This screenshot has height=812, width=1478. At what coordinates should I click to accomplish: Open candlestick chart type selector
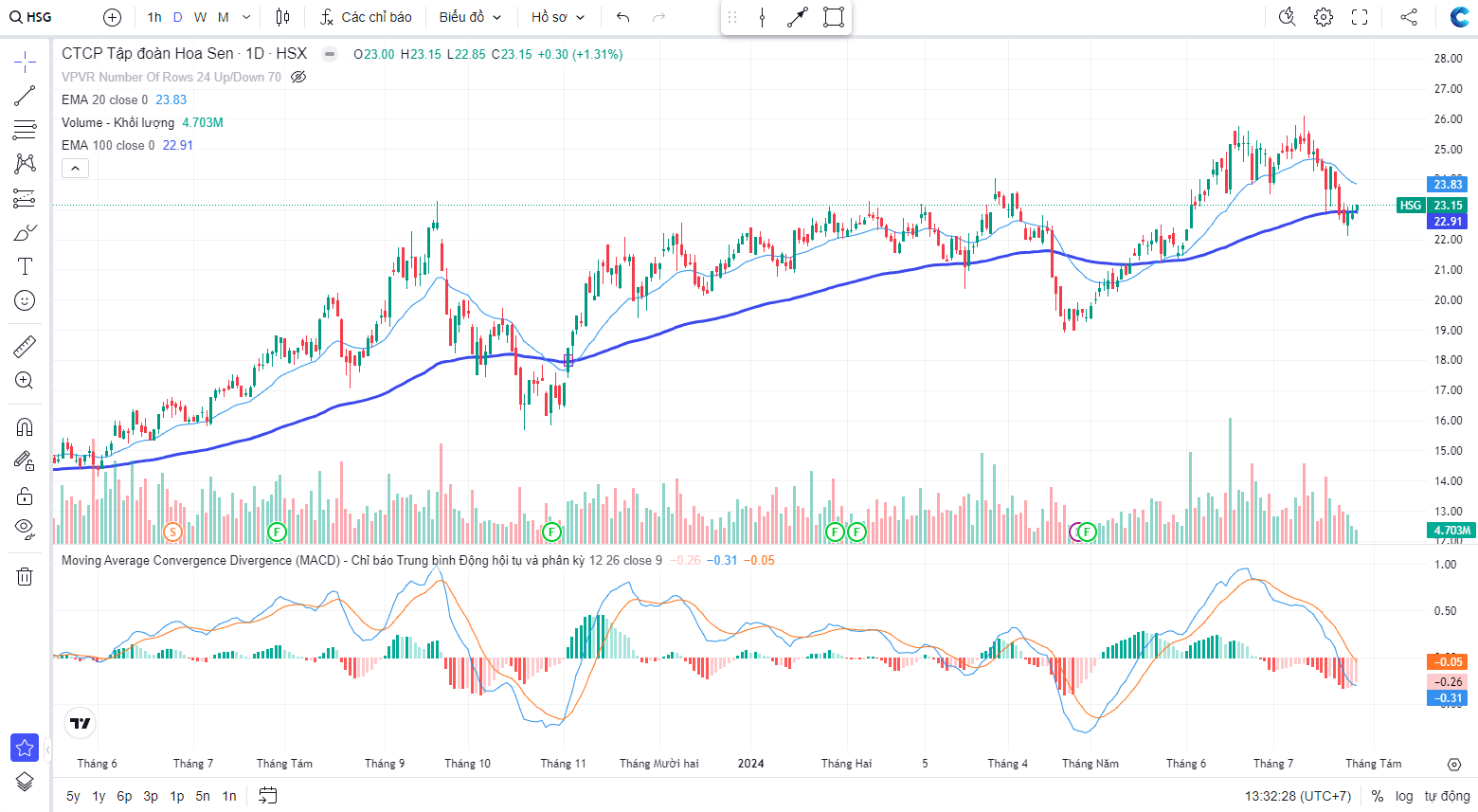282,17
